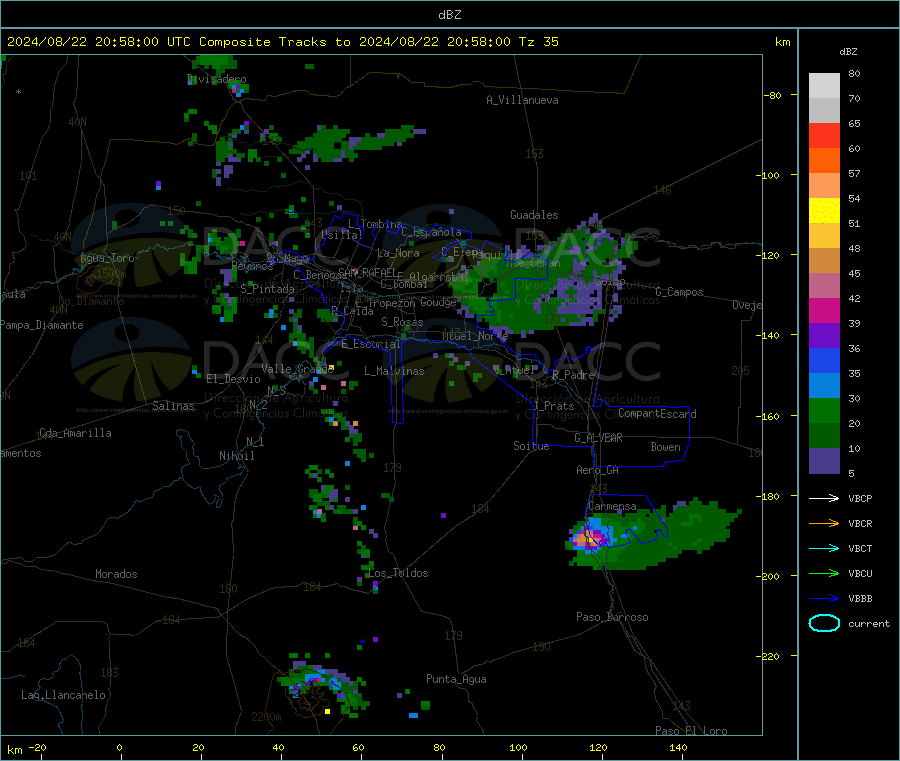Click the 'Punta_Agua' map label
The height and width of the screenshot is (761, 900).
coord(456,679)
